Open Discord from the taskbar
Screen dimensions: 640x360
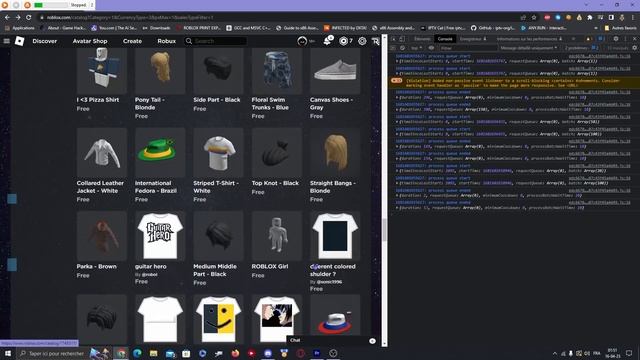(x=268, y=353)
